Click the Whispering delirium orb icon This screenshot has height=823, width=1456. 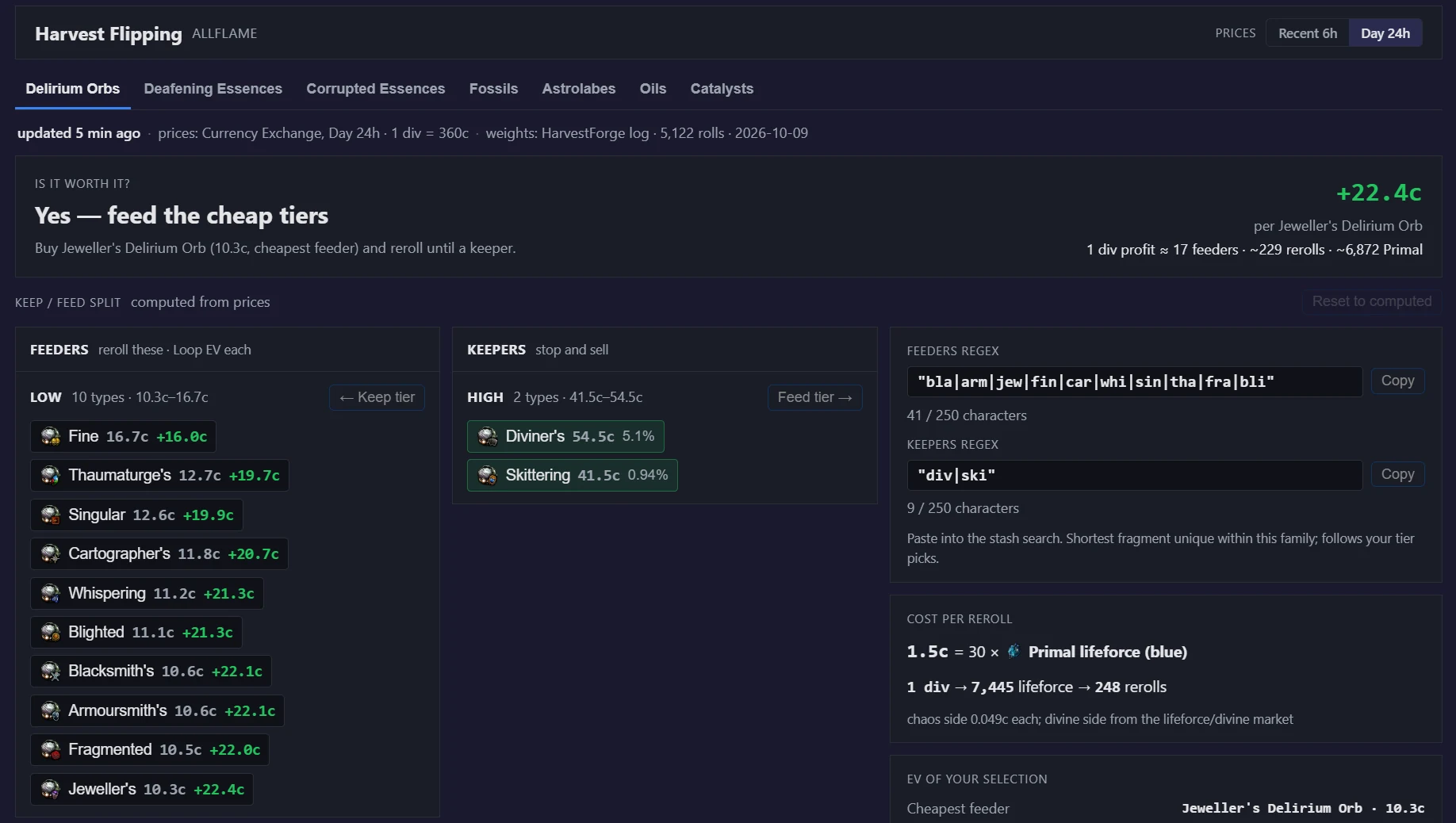(x=51, y=593)
